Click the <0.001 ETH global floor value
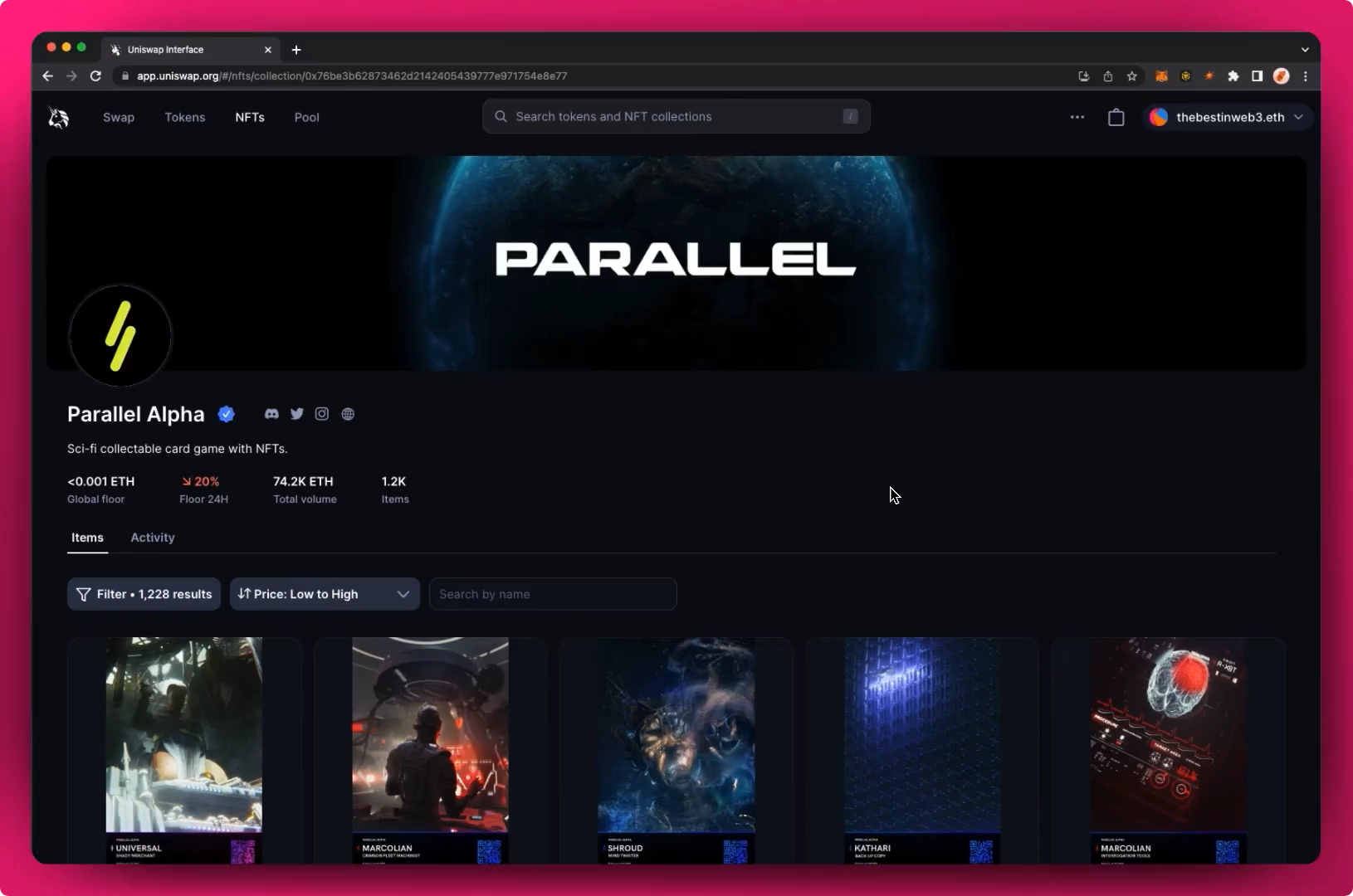Screen dimensions: 1353x896 pos(100,481)
